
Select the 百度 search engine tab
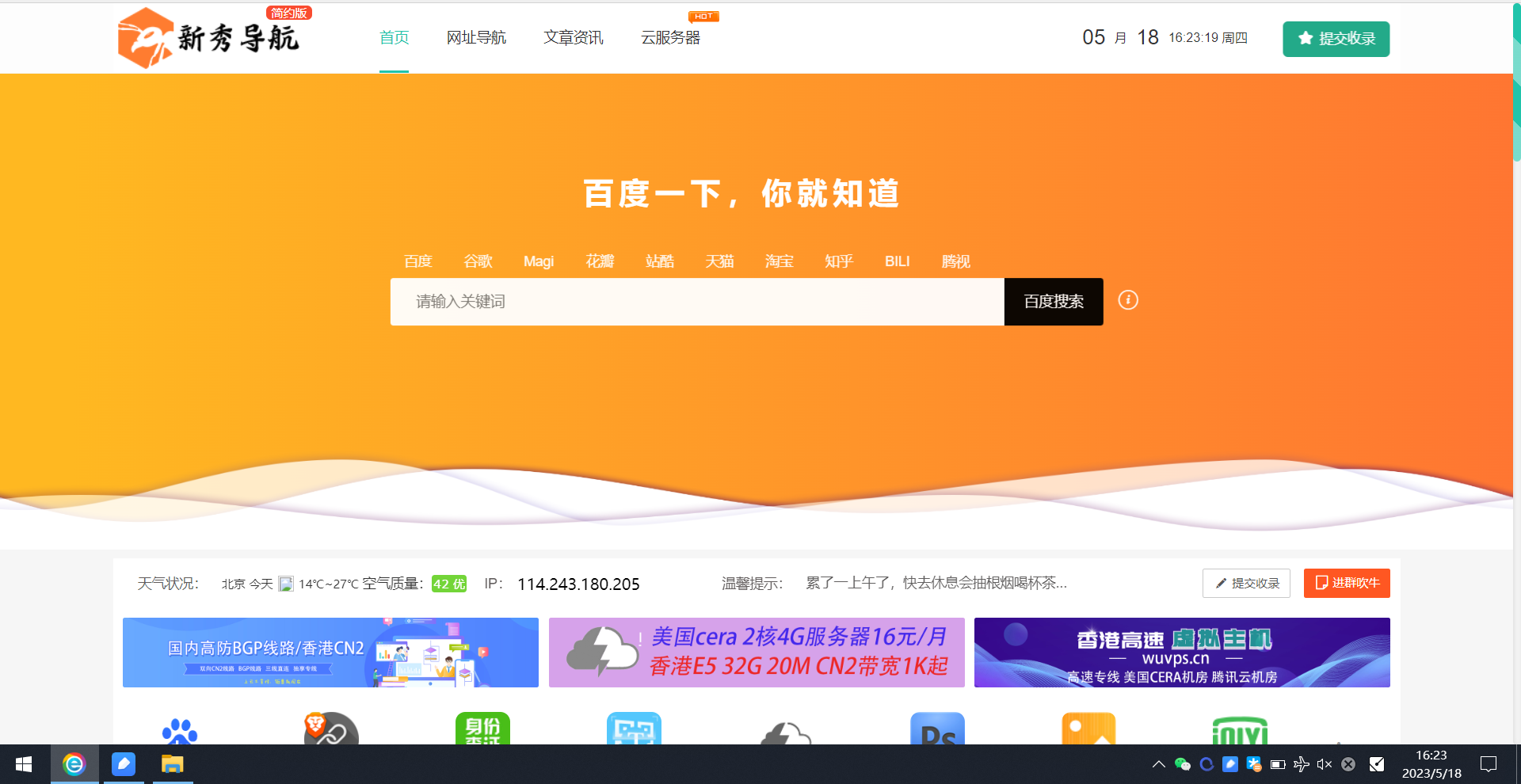(x=417, y=261)
